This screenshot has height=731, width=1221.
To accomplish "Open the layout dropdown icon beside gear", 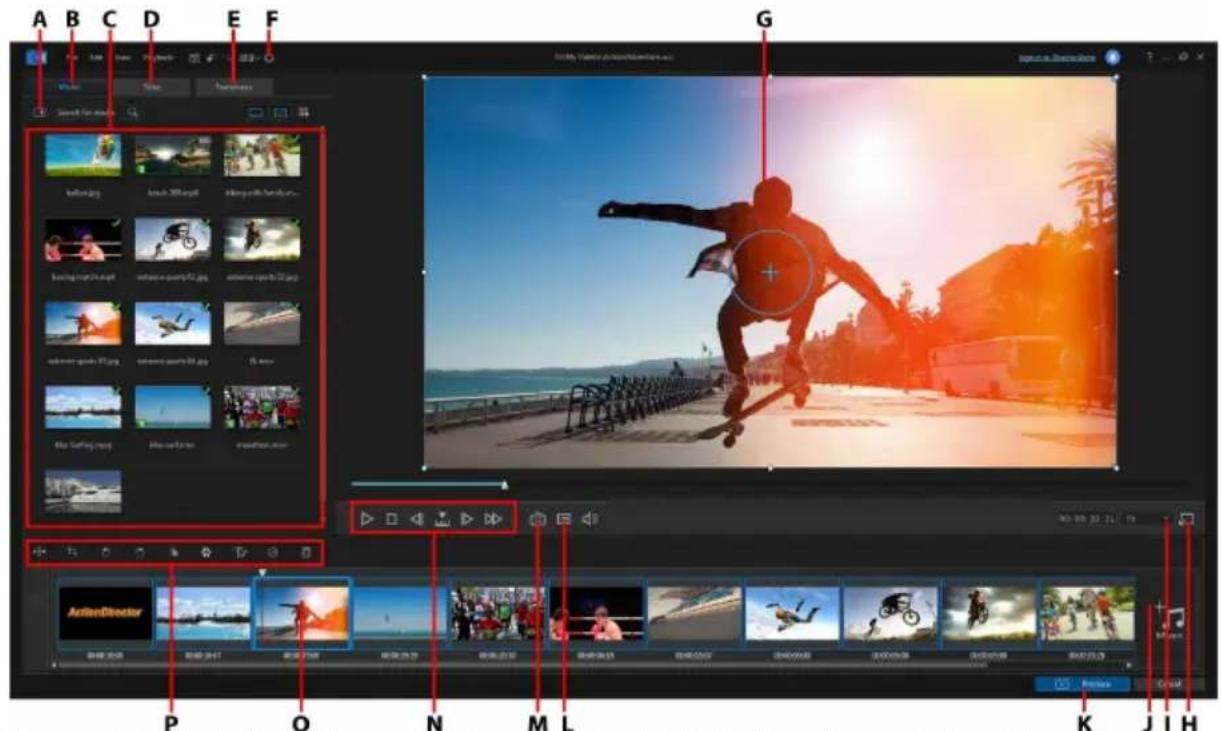I will (249, 58).
